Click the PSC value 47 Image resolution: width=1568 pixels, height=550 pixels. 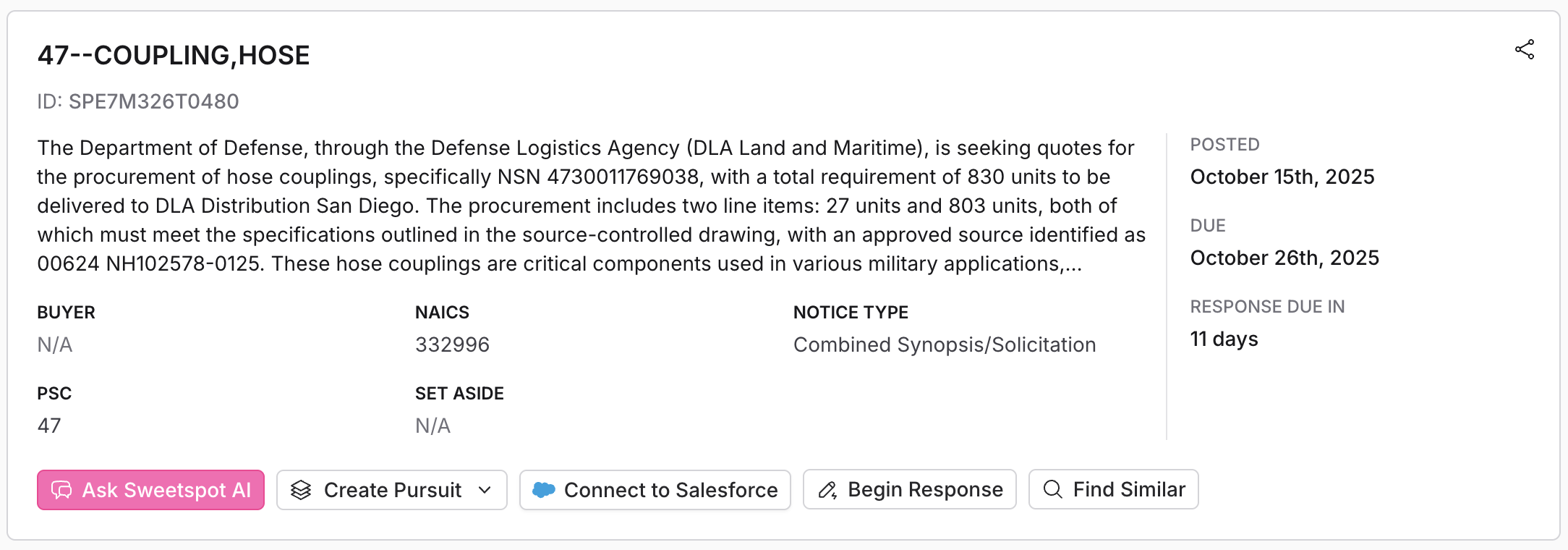click(49, 426)
